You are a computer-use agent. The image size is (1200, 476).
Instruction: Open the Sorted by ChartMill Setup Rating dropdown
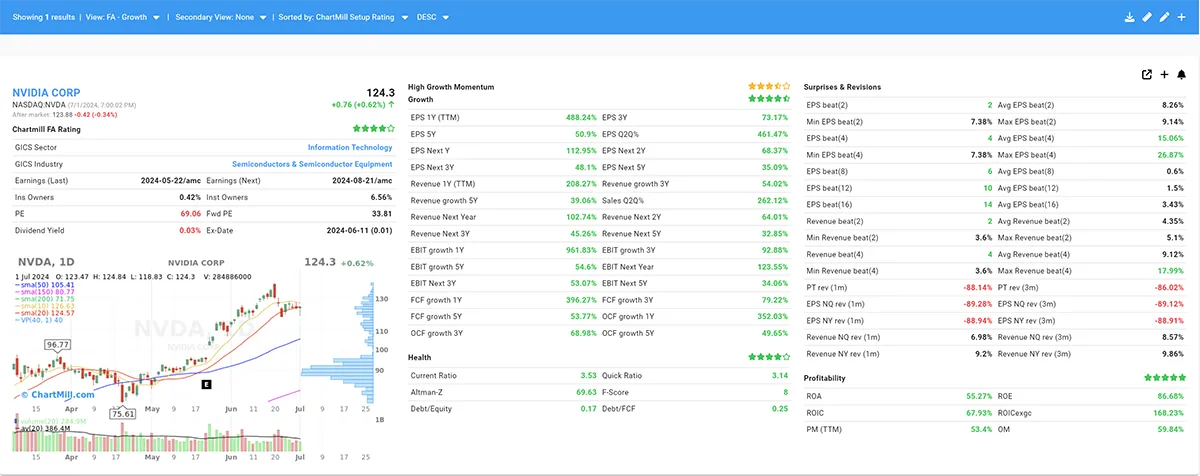pyautogui.click(x=342, y=17)
